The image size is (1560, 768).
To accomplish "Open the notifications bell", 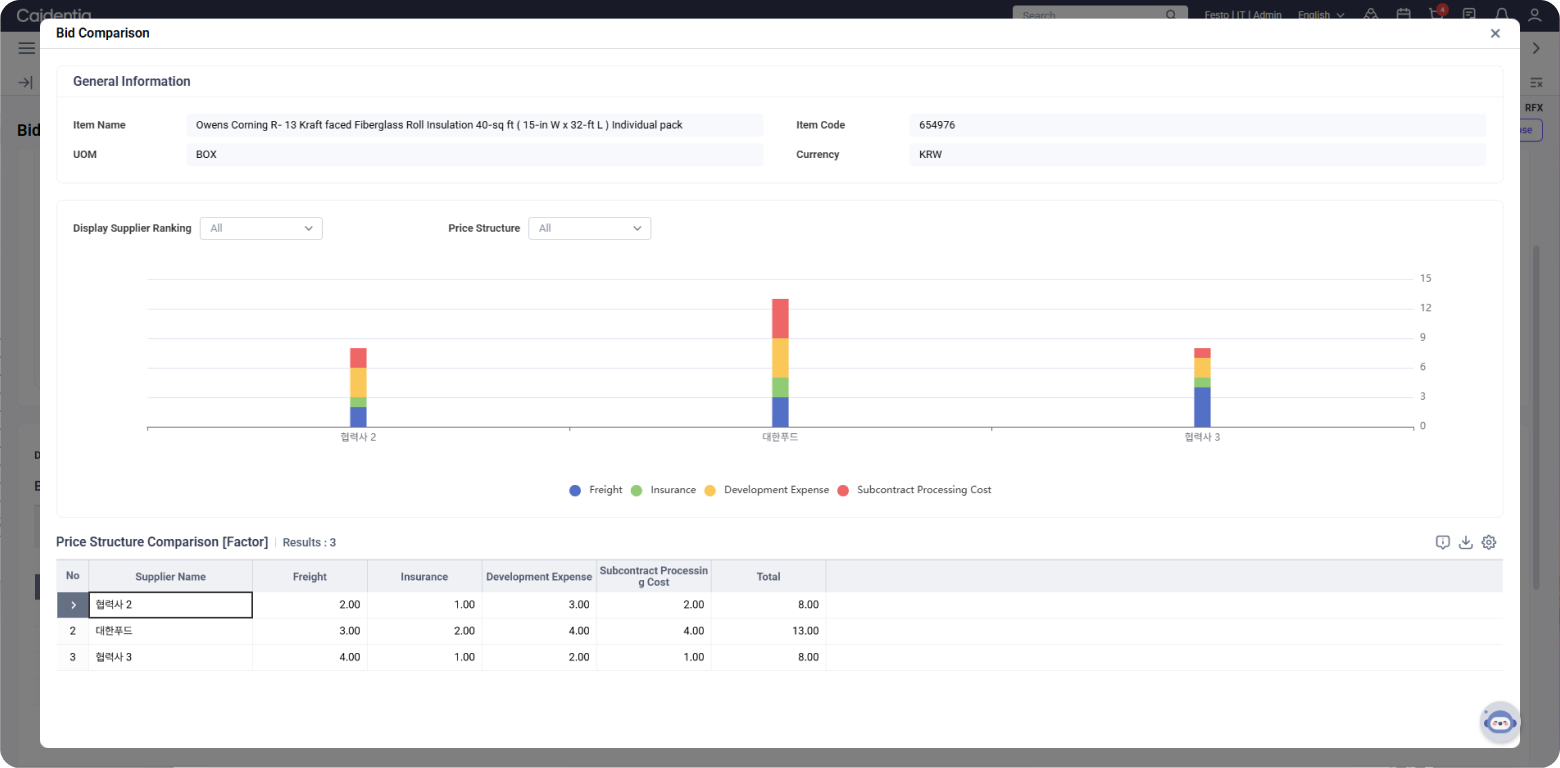I will pos(1502,15).
